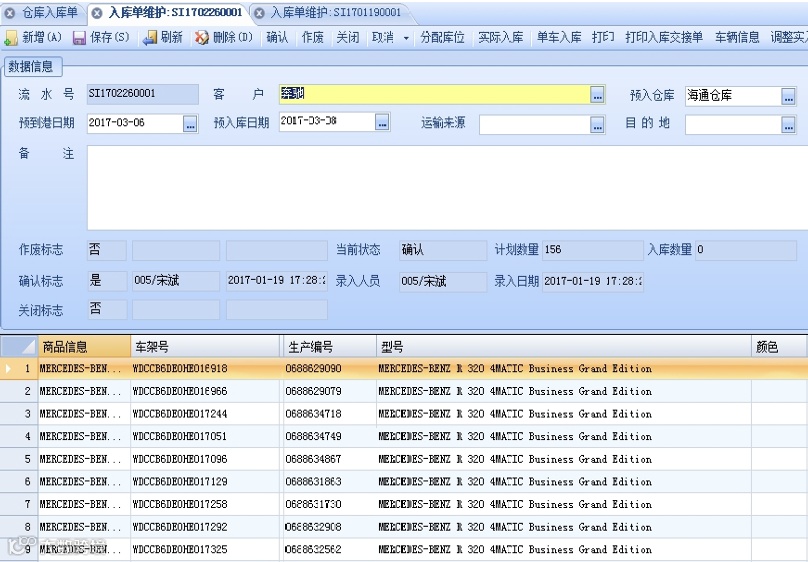
Task: Click the 保存(S) save disk icon
Action: pos(79,38)
